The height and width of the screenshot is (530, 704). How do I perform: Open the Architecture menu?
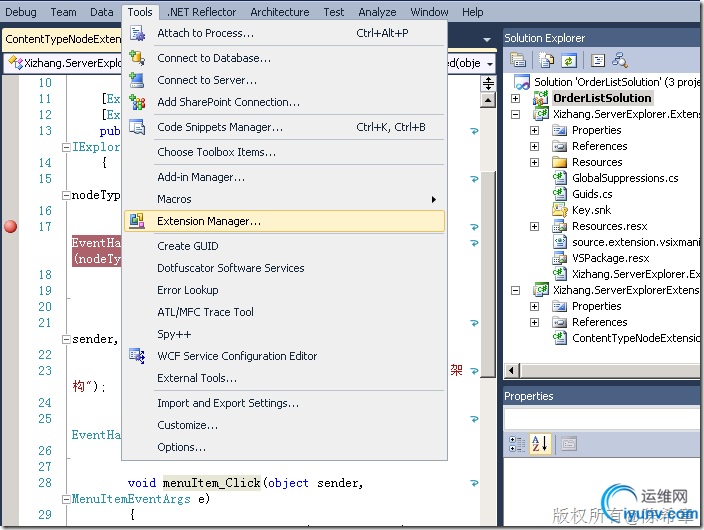point(280,12)
